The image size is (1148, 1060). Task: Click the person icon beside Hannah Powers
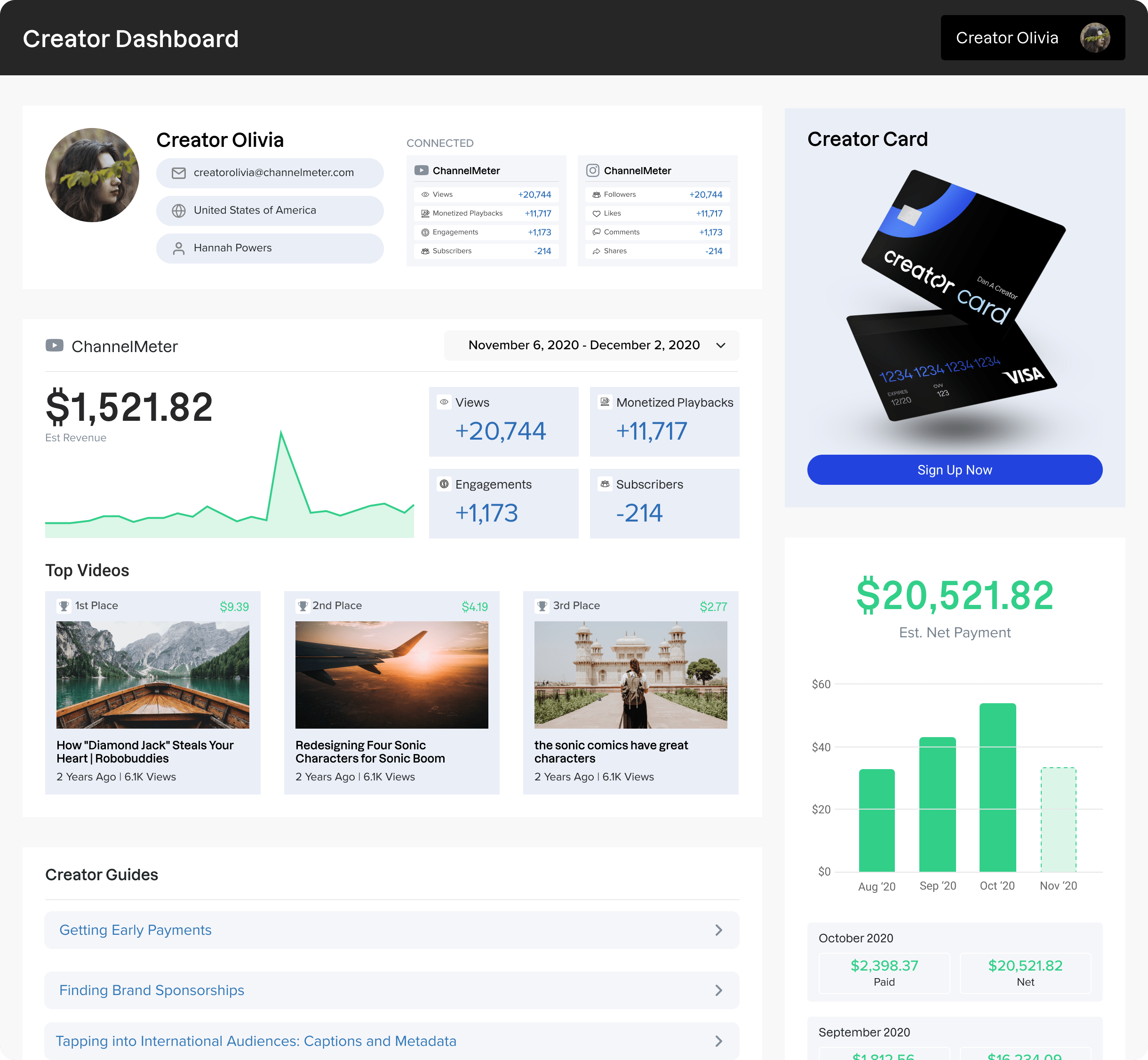(178, 249)
